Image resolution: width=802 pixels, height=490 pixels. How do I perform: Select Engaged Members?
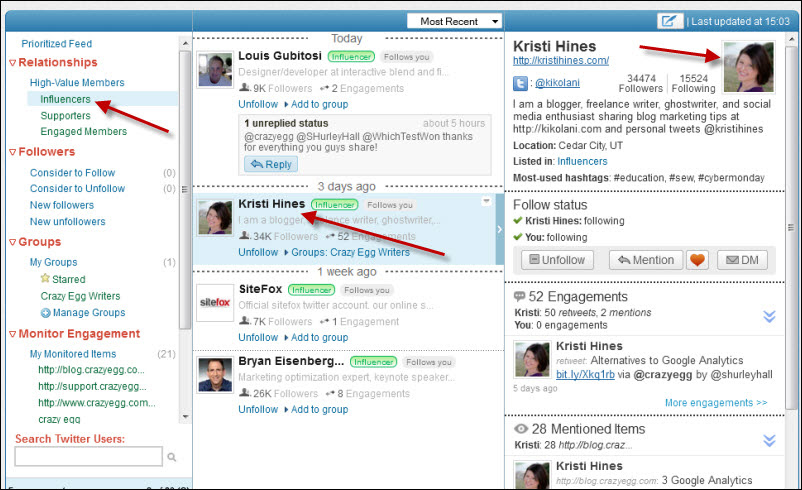[x=84, y=131]
